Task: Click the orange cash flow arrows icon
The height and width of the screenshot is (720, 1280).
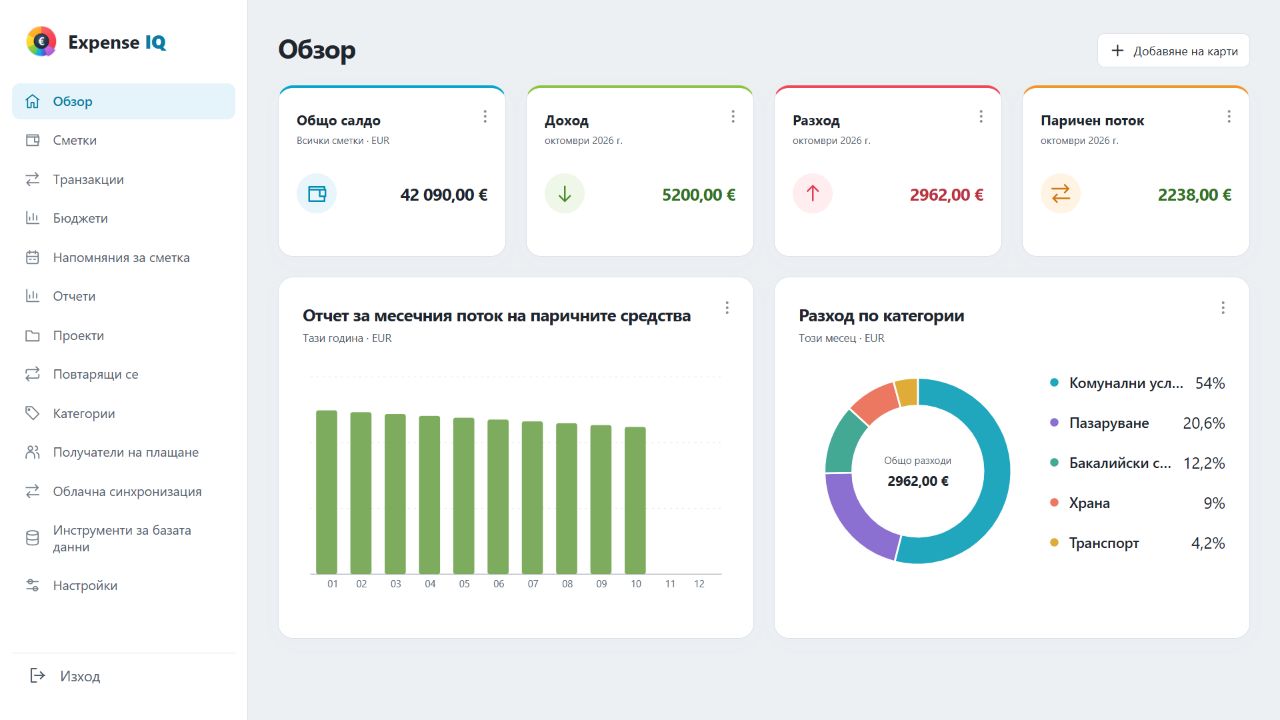Action: click(x=1061, y=194)
